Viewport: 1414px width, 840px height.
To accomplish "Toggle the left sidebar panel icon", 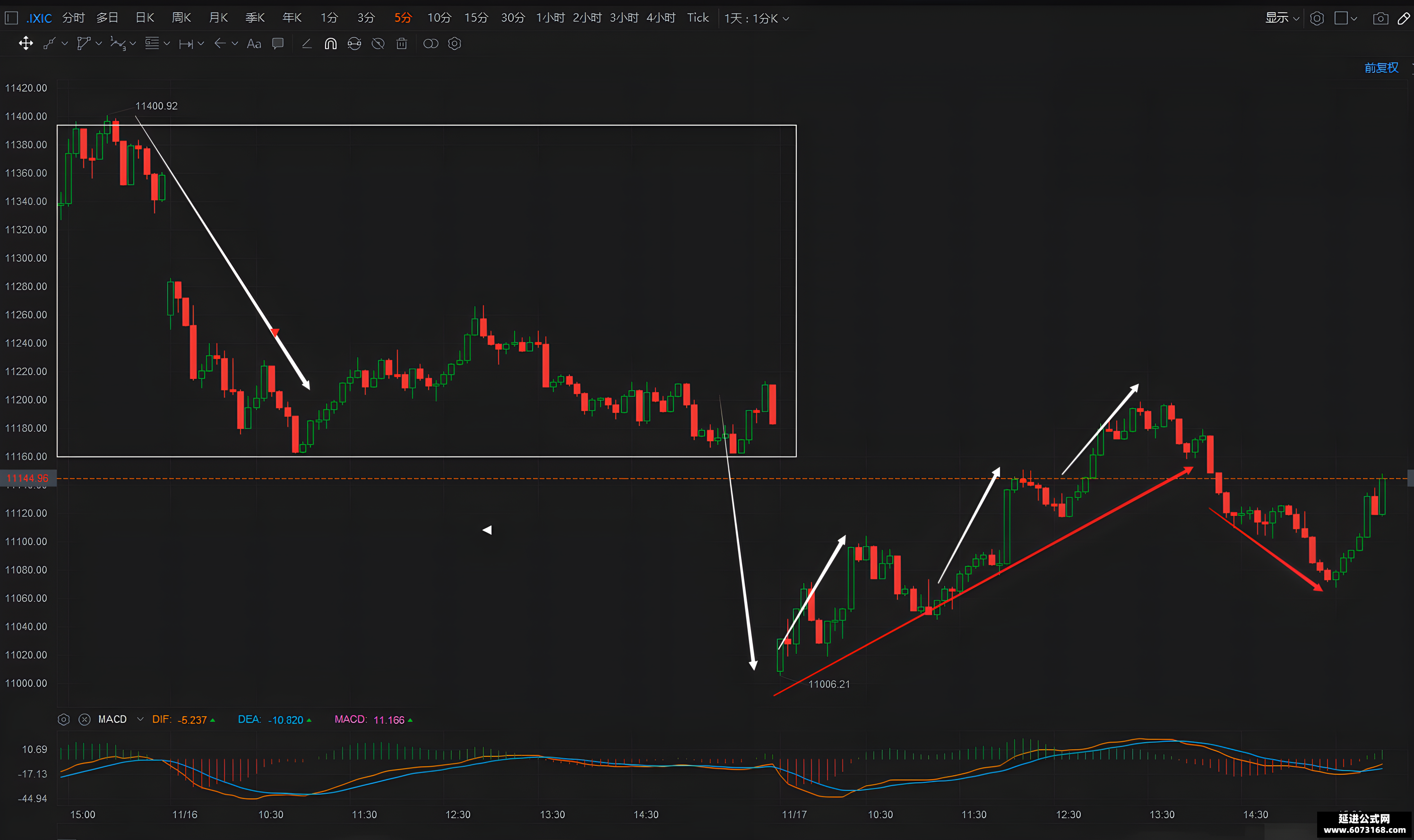I will point(11,18).
